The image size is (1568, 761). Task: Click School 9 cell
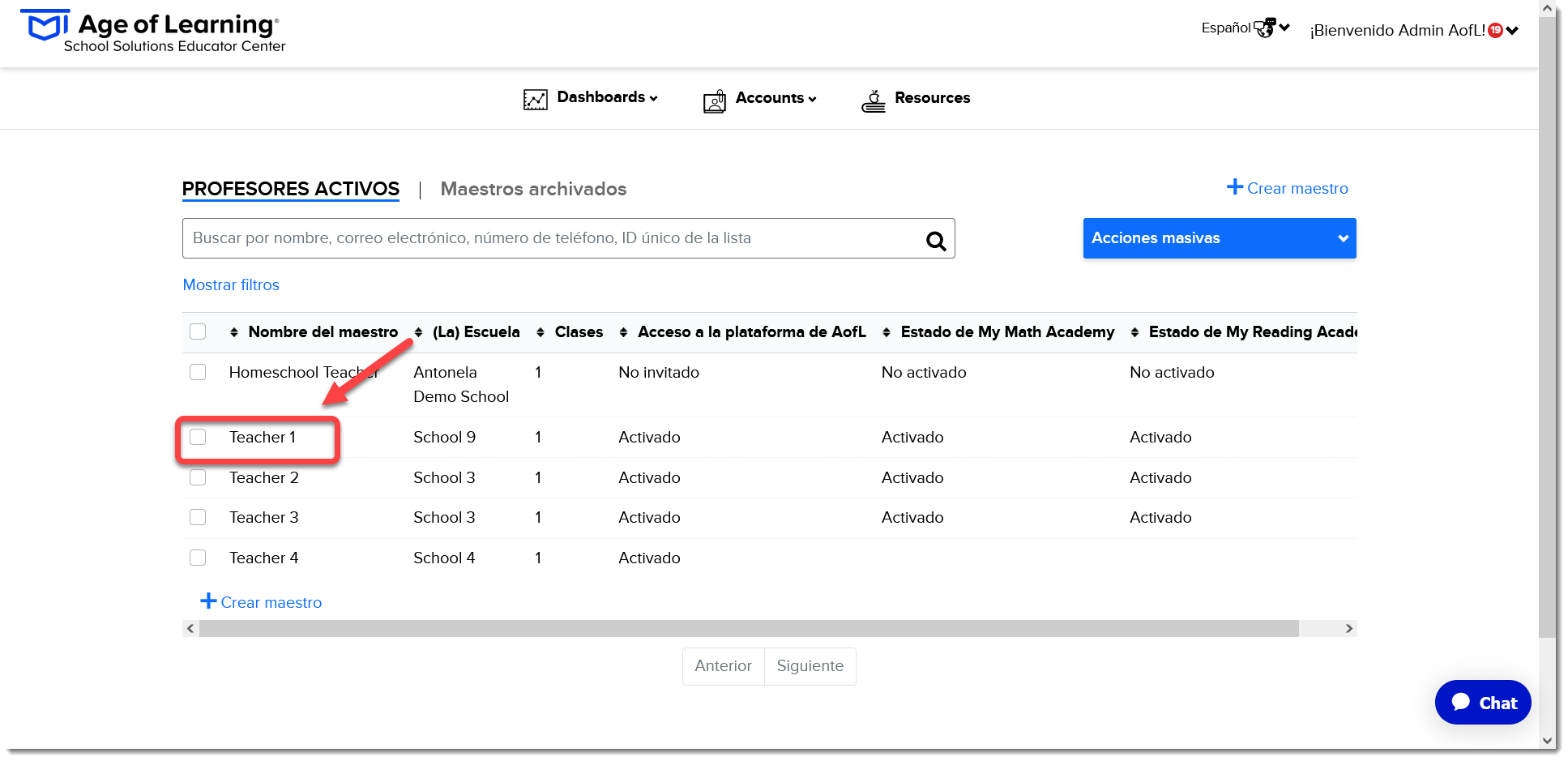click(x=444, y=437)
